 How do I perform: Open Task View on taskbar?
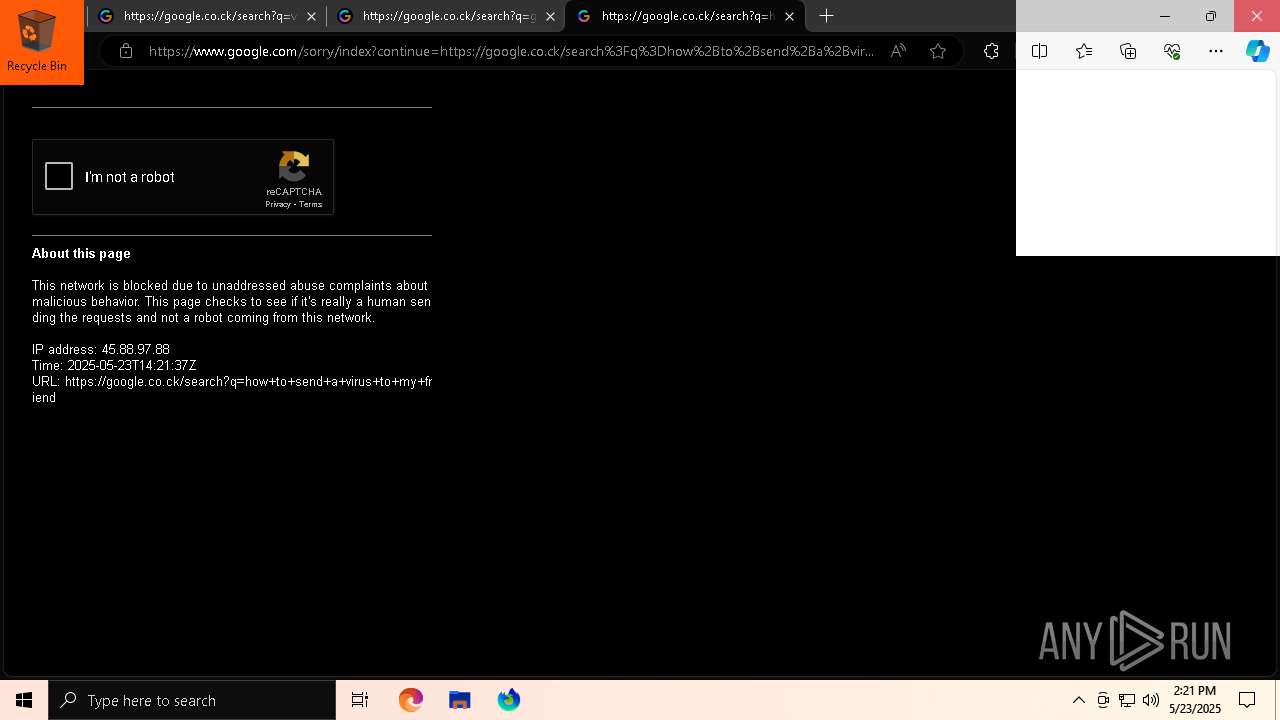[x=360, y=700]
